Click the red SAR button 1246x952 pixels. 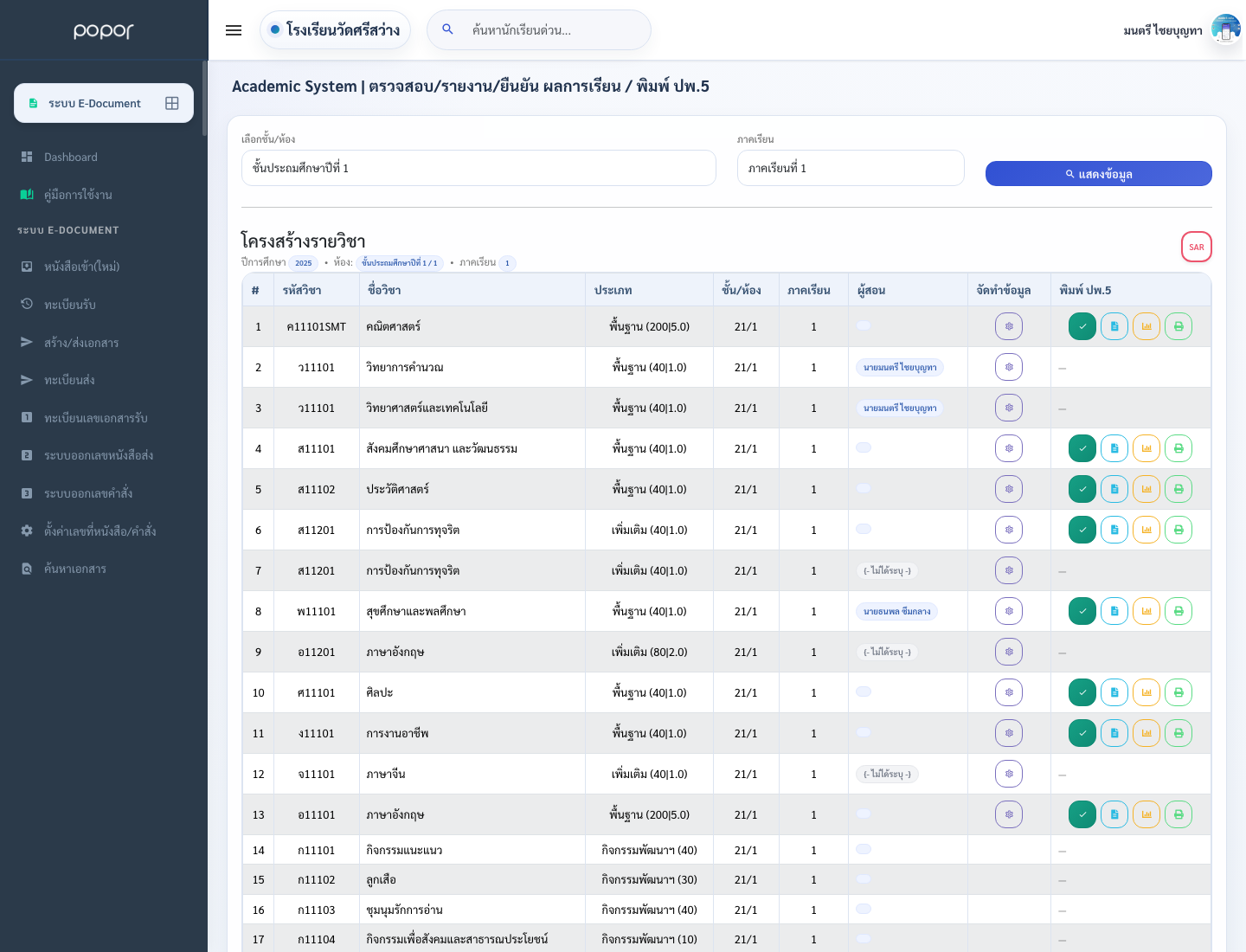coord(1197,247)
